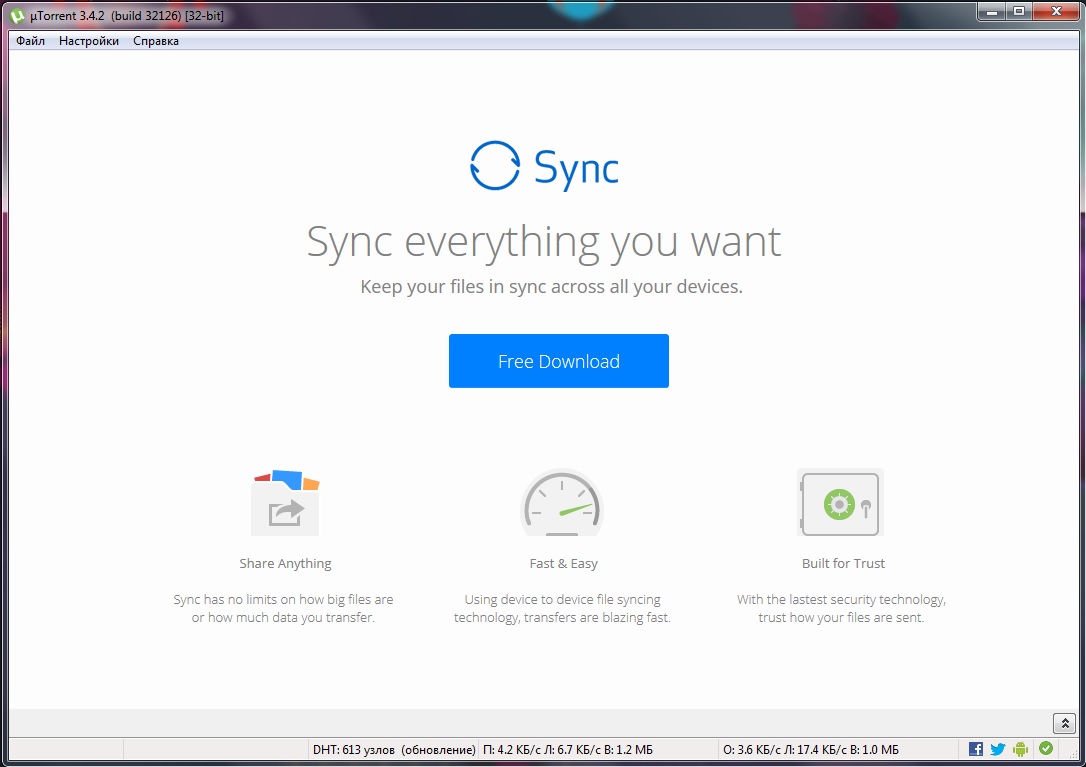Image resolution: width=1086 pixels, height=767 pixels.
Task: Open the Справка menu
Action: (x=156, y=41)
